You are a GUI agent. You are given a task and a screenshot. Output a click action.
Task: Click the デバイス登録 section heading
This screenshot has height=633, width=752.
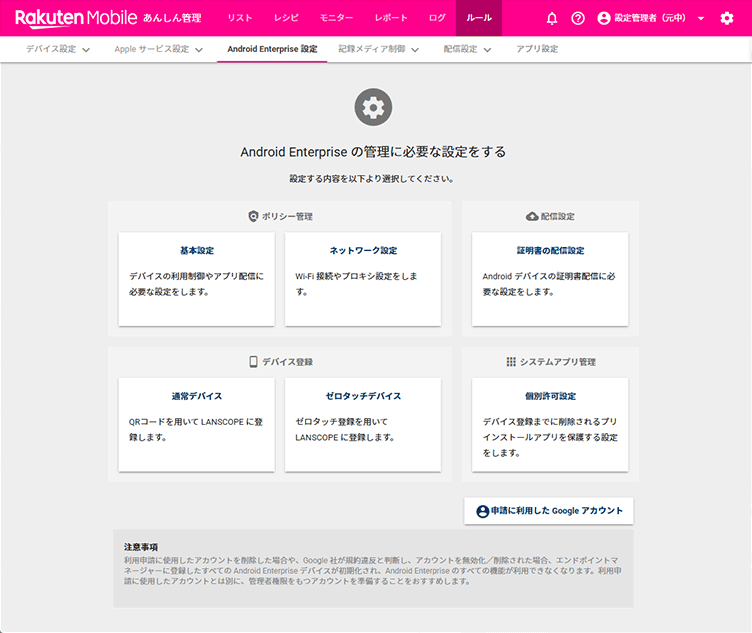click(287, 362)
